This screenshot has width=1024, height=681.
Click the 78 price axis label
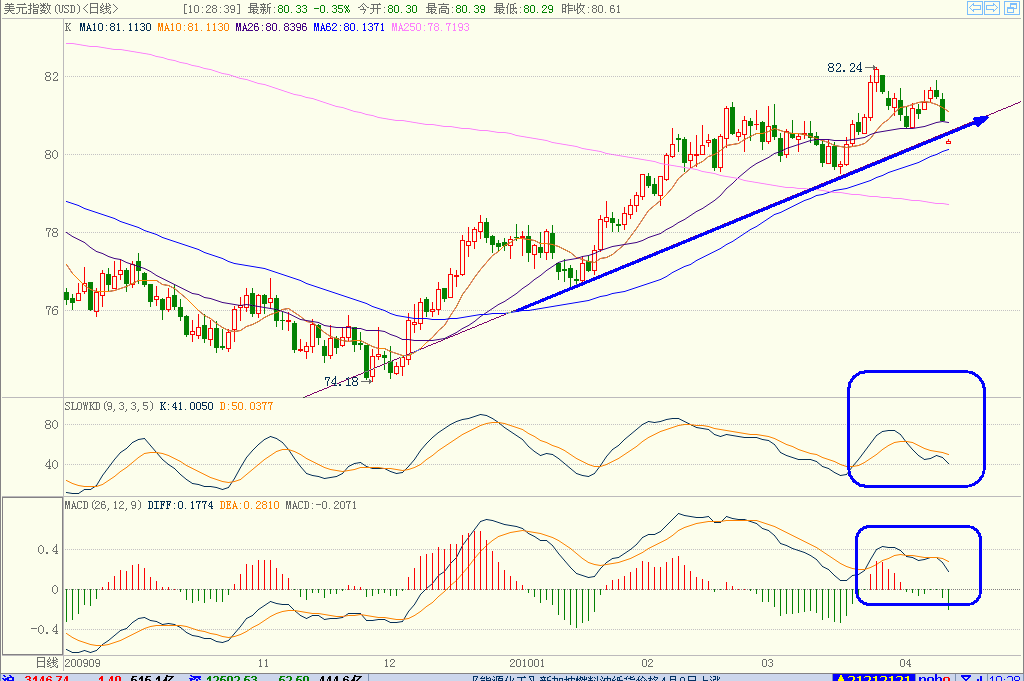51,232
